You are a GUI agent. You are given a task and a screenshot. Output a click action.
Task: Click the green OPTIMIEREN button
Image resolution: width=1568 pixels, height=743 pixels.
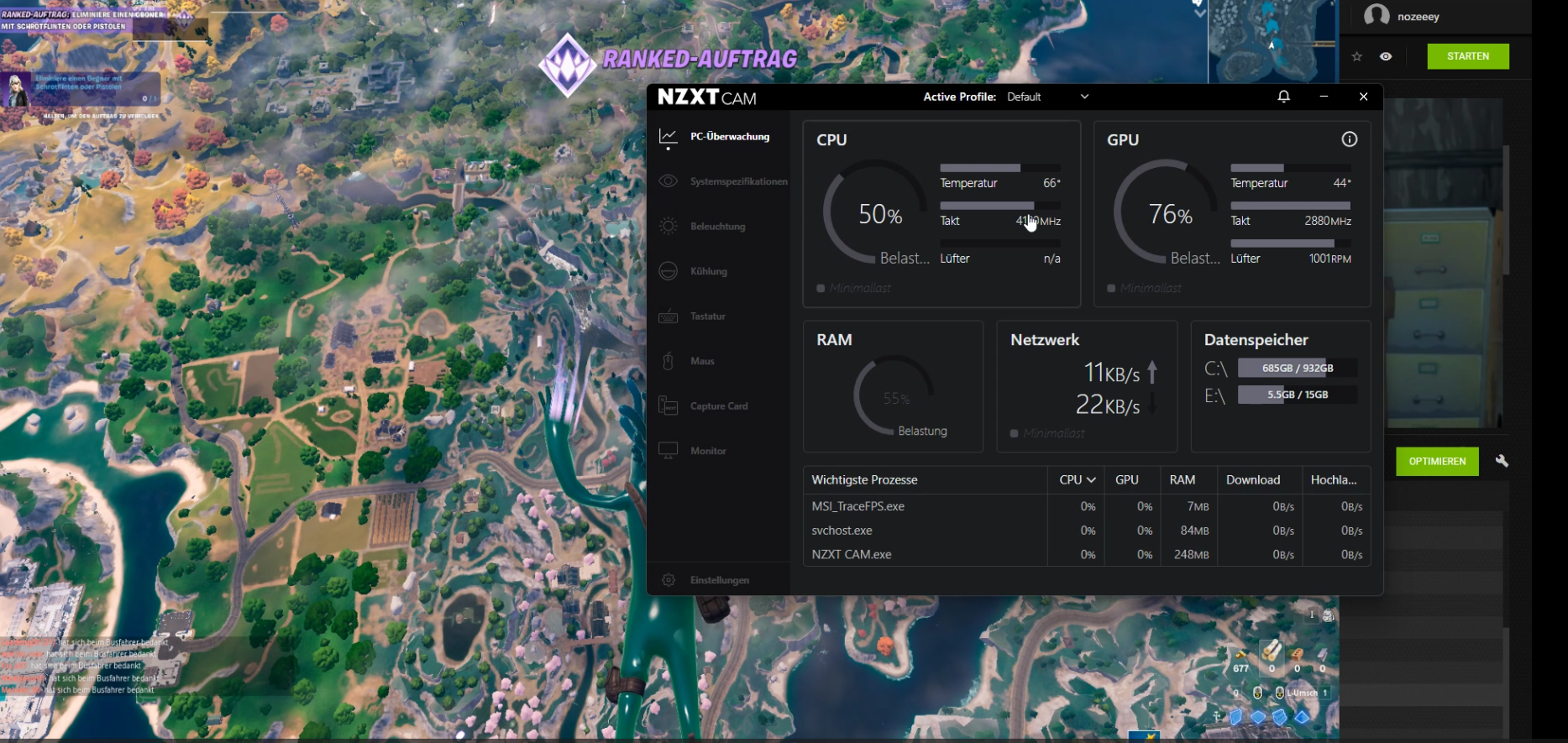[x=1437, y=461]
